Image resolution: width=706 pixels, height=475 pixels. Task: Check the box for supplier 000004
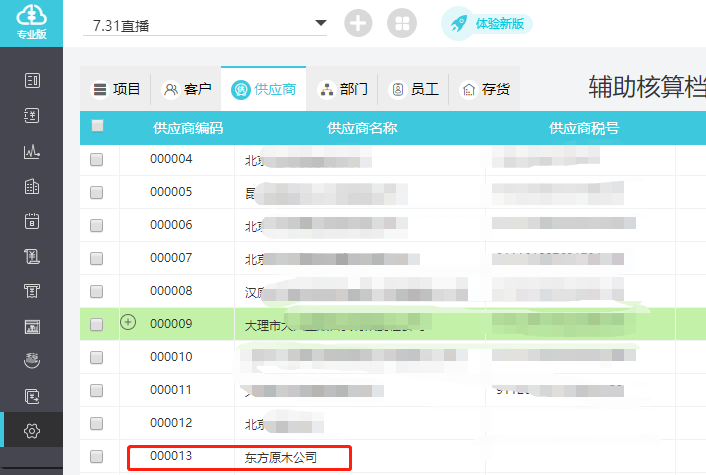(x=97, y=159)
